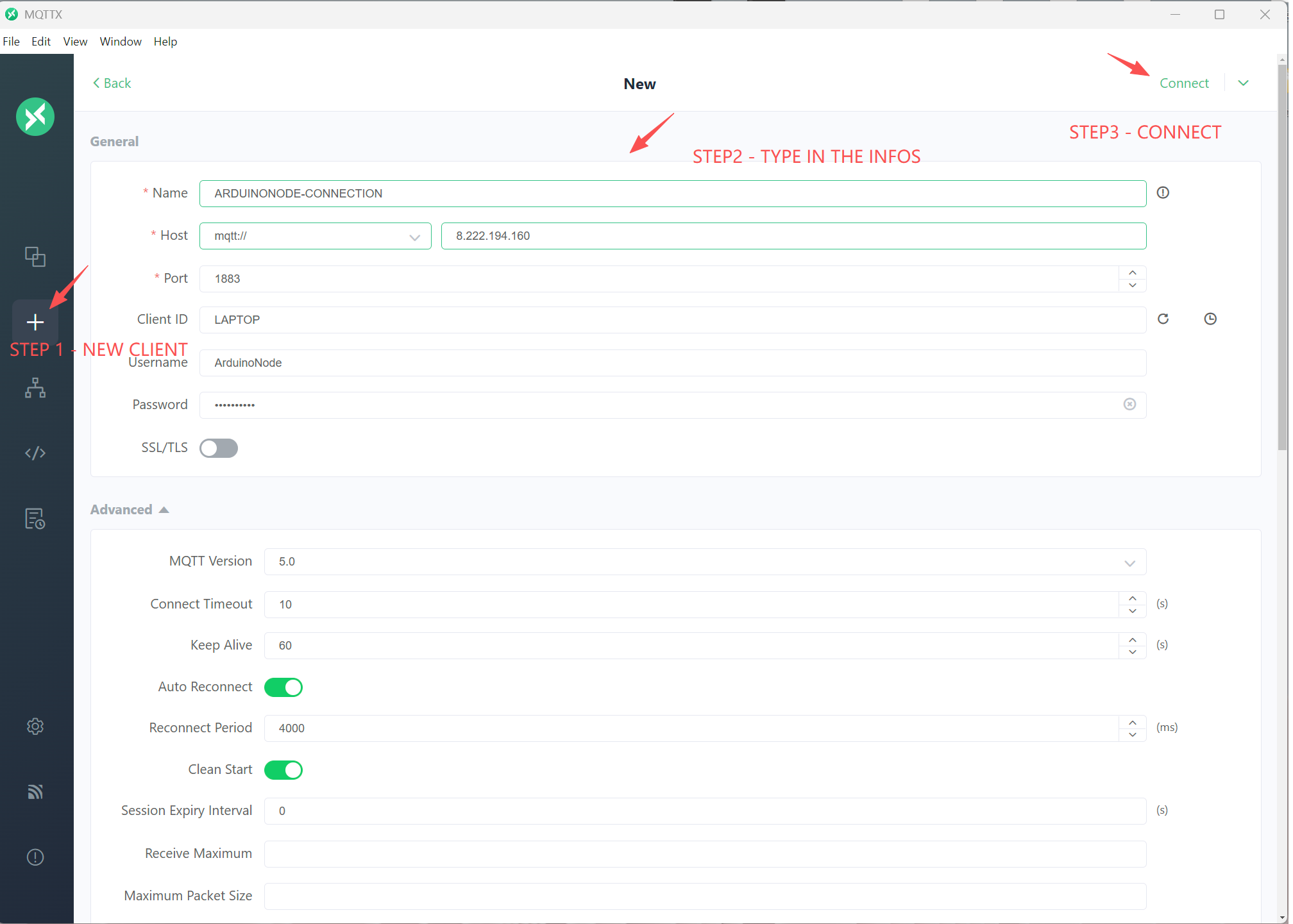The width and height of the screenshot is (1293, 924).
Task: Refresh the Client ID
Action: pyautogui.click(x=1163, y=319)
